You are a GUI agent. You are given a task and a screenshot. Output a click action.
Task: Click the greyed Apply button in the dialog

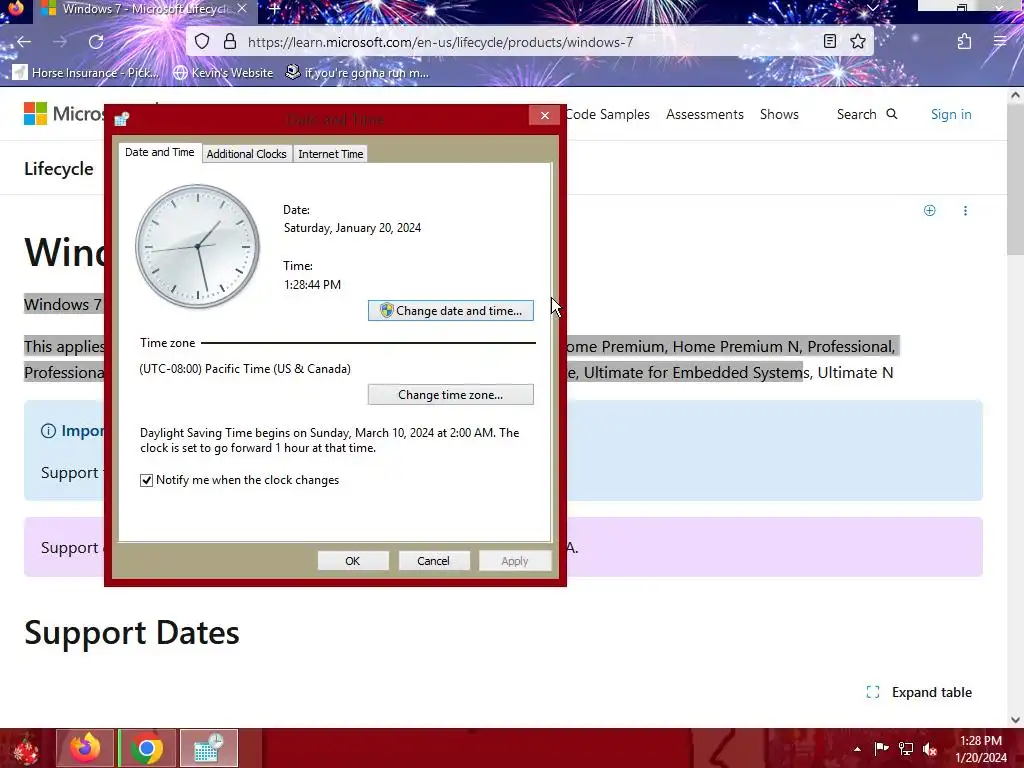click(x=515, y=561)
